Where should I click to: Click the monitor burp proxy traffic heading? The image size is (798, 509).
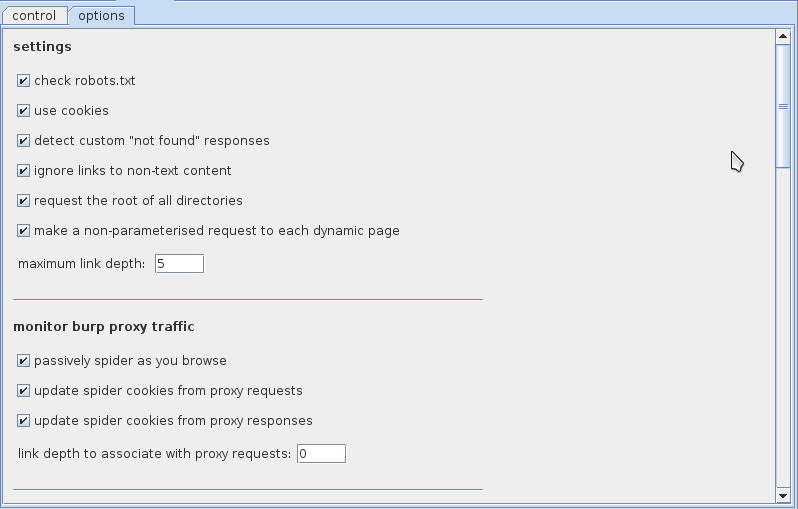coord(104,327)
